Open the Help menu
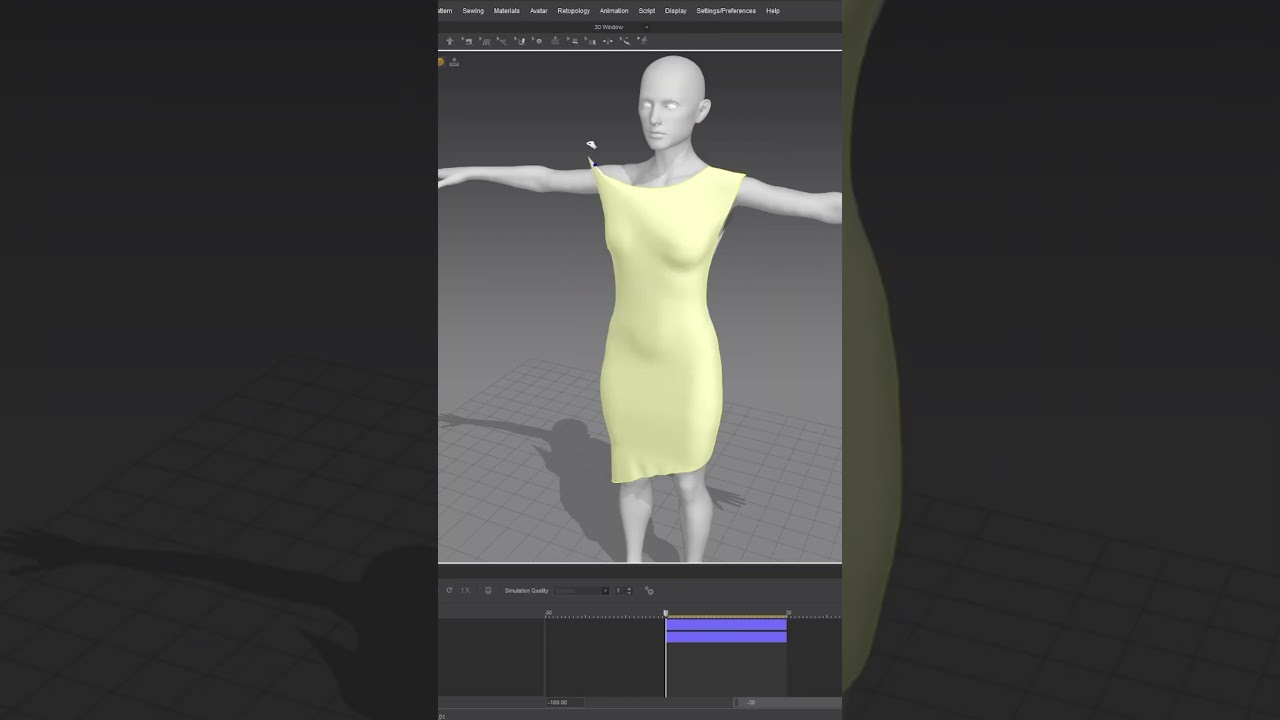 773,11
